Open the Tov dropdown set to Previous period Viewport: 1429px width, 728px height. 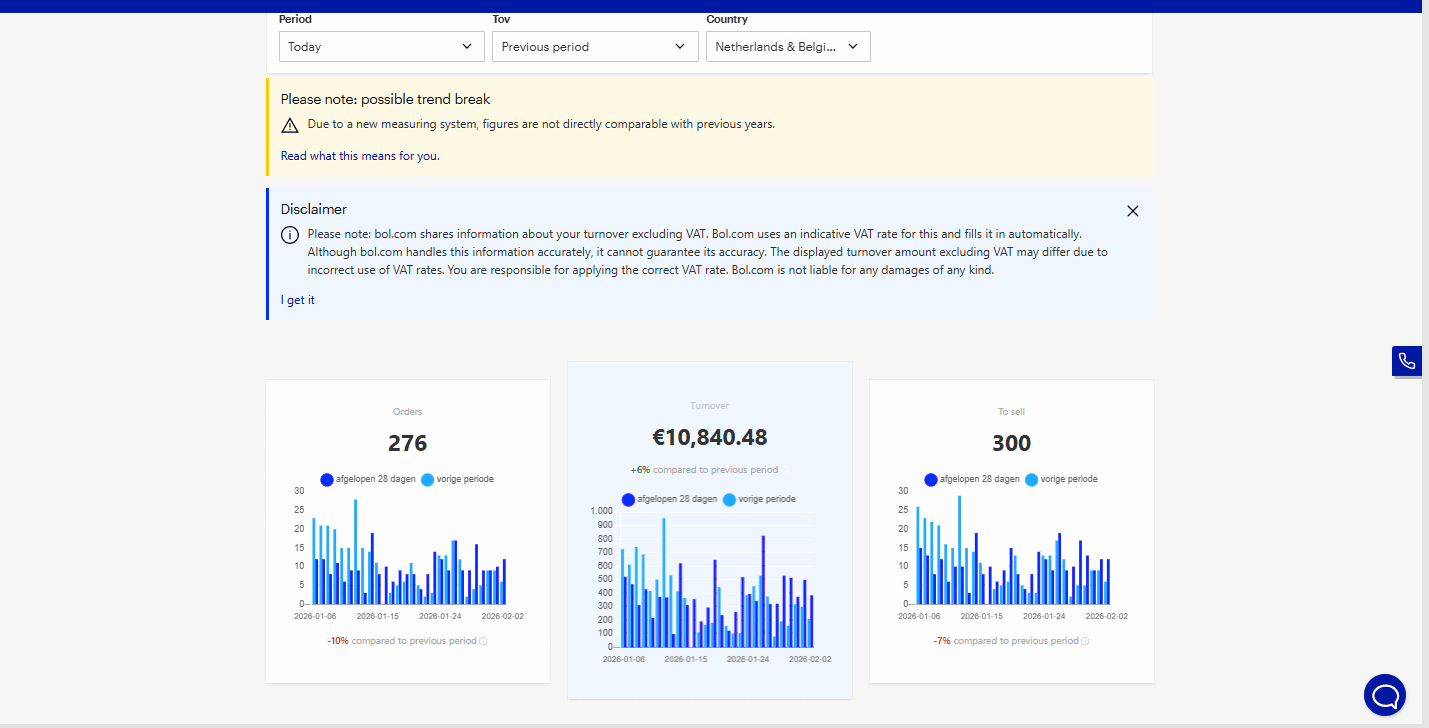595,46
